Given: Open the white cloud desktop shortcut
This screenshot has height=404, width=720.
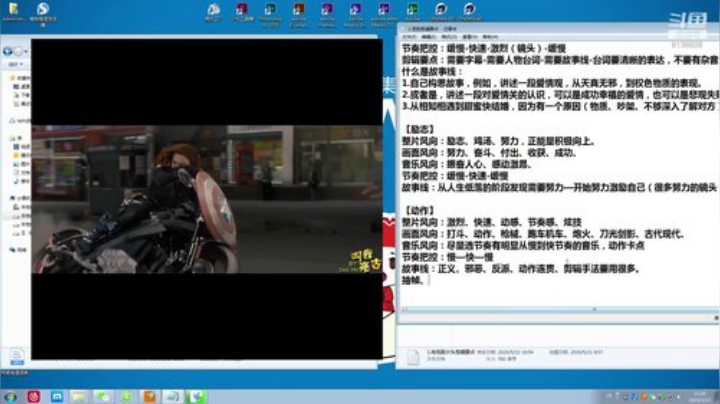Looking at the screenshot, I should pos(213,12).
